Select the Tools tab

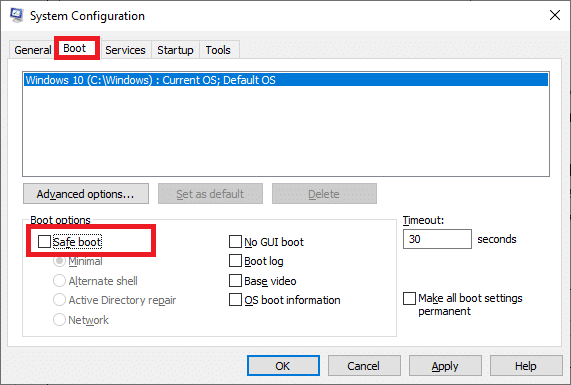[x=218, y=50]
